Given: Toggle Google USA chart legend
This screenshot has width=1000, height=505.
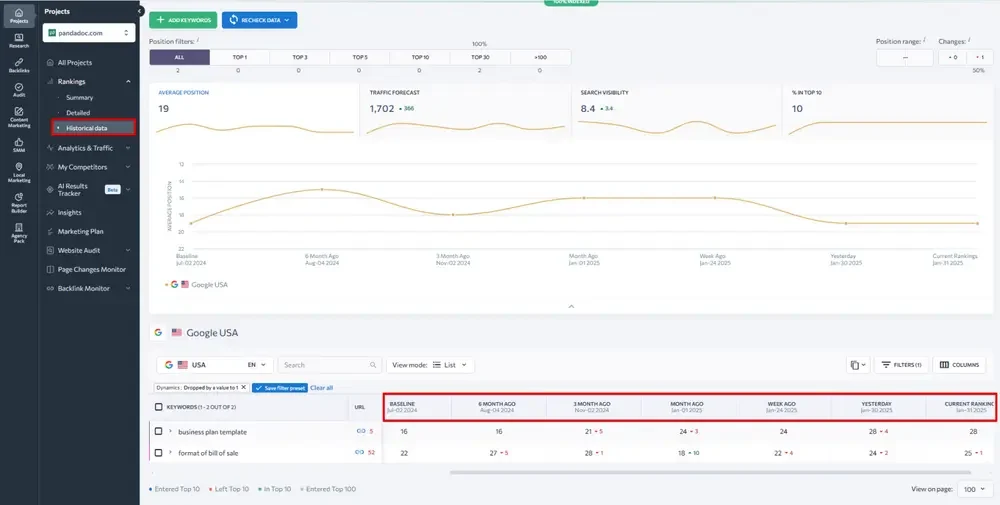Looking at the screenshot, I should (196, 285).
